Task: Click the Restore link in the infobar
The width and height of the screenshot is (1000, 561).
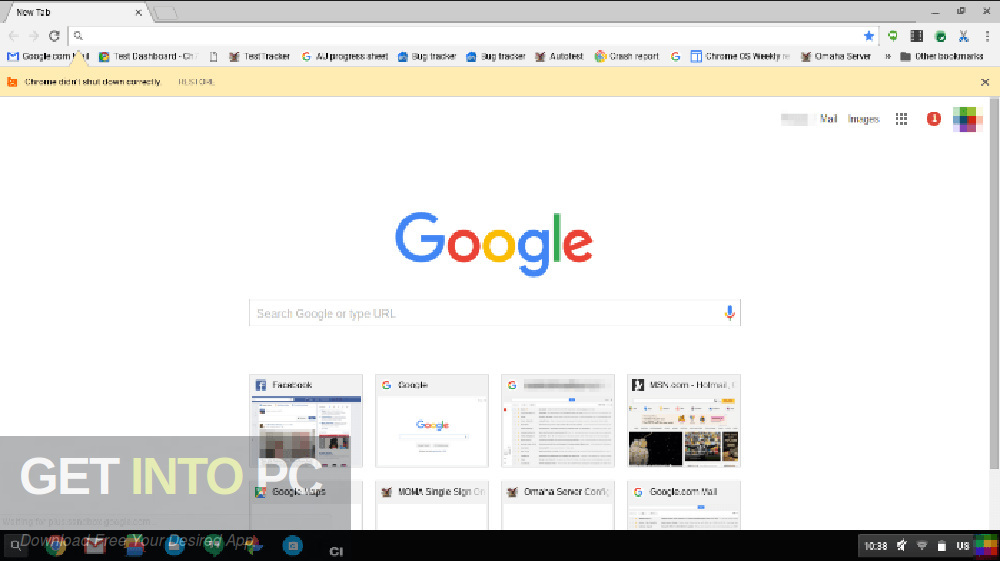Action: 196,82
